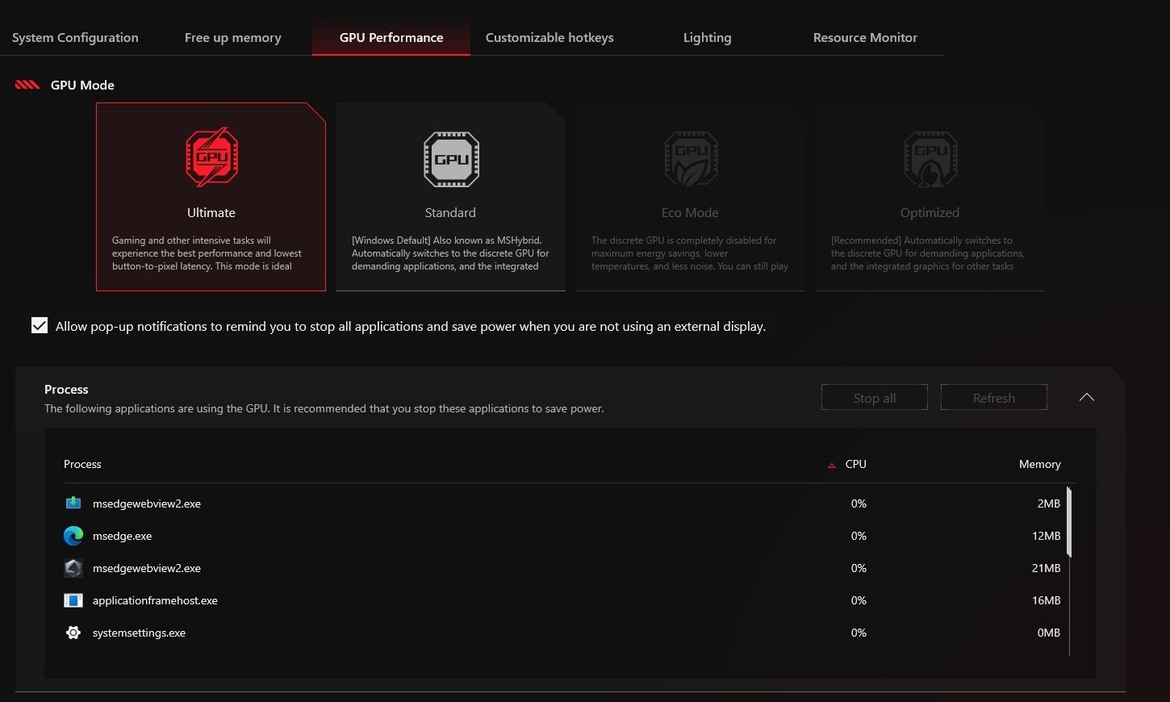Click the 0MB memory value of systemsettings.exe

(1048, 633)
